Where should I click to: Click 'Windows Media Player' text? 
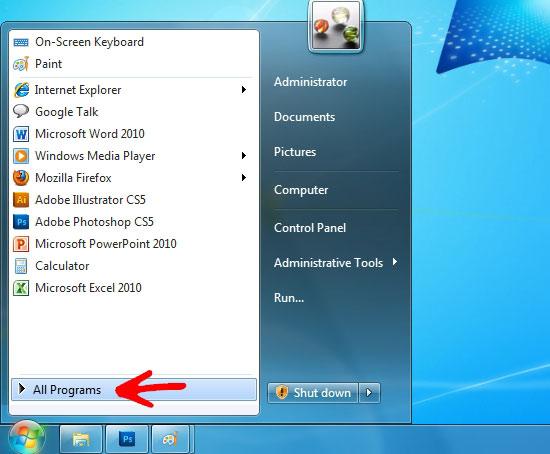tap(95, 156)
